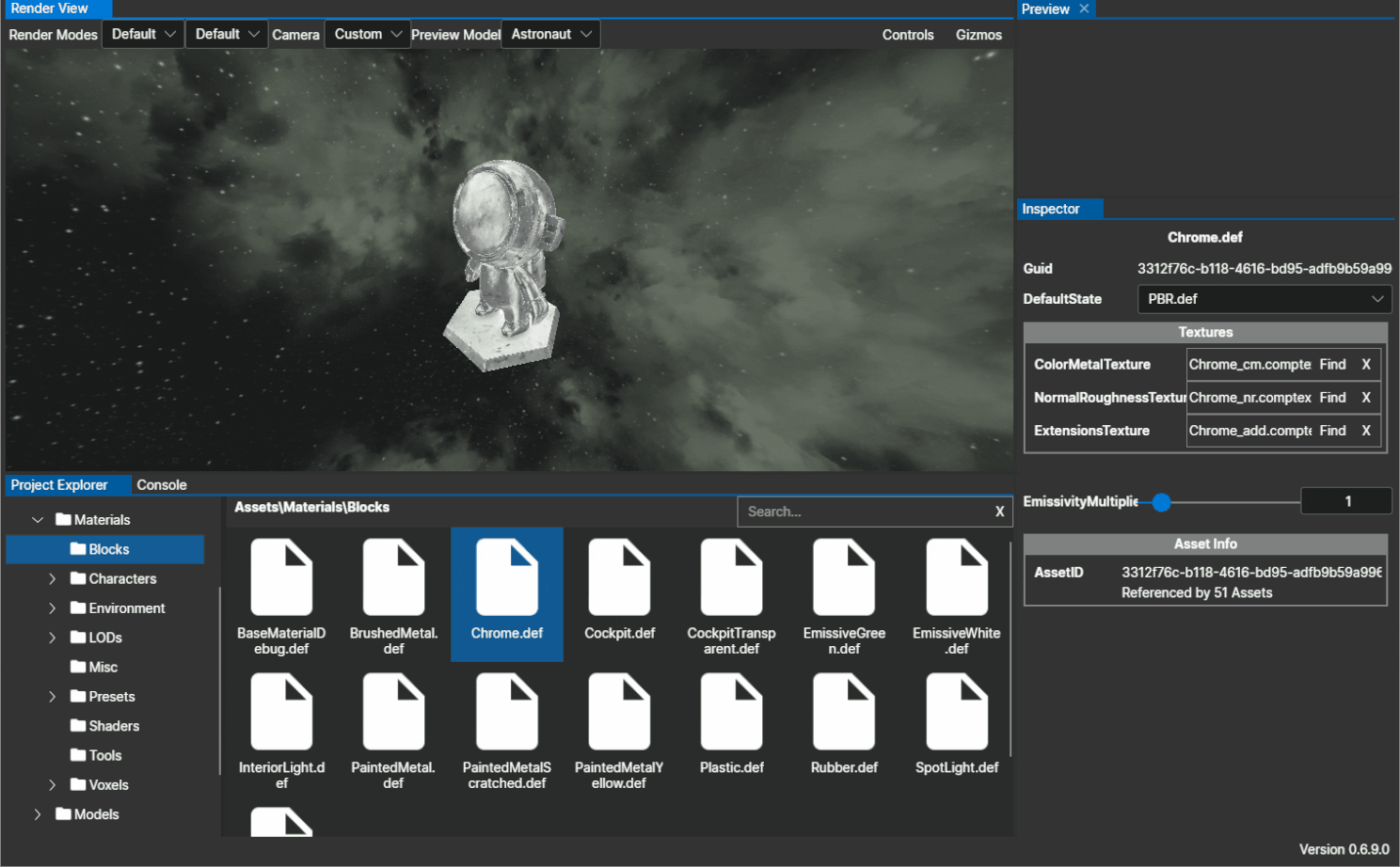Expand the Models folder arrow
The width and height of the screenshot is (1400, 867).
38,814
